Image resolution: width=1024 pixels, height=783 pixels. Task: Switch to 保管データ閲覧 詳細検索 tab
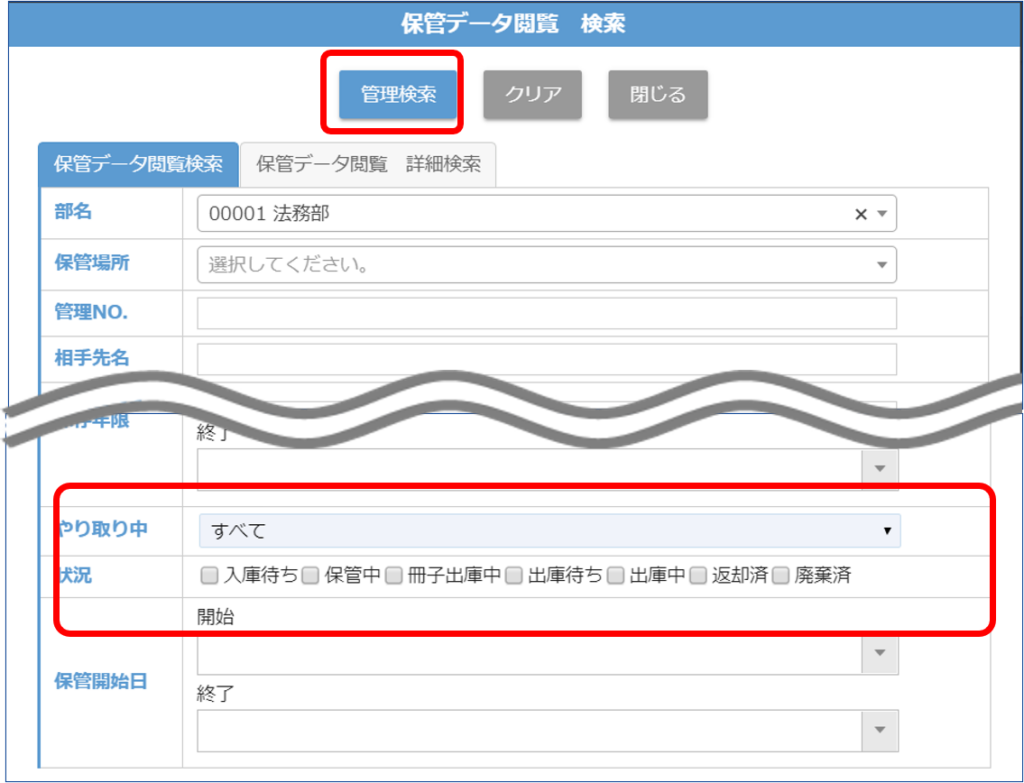[x=368, y=164]
